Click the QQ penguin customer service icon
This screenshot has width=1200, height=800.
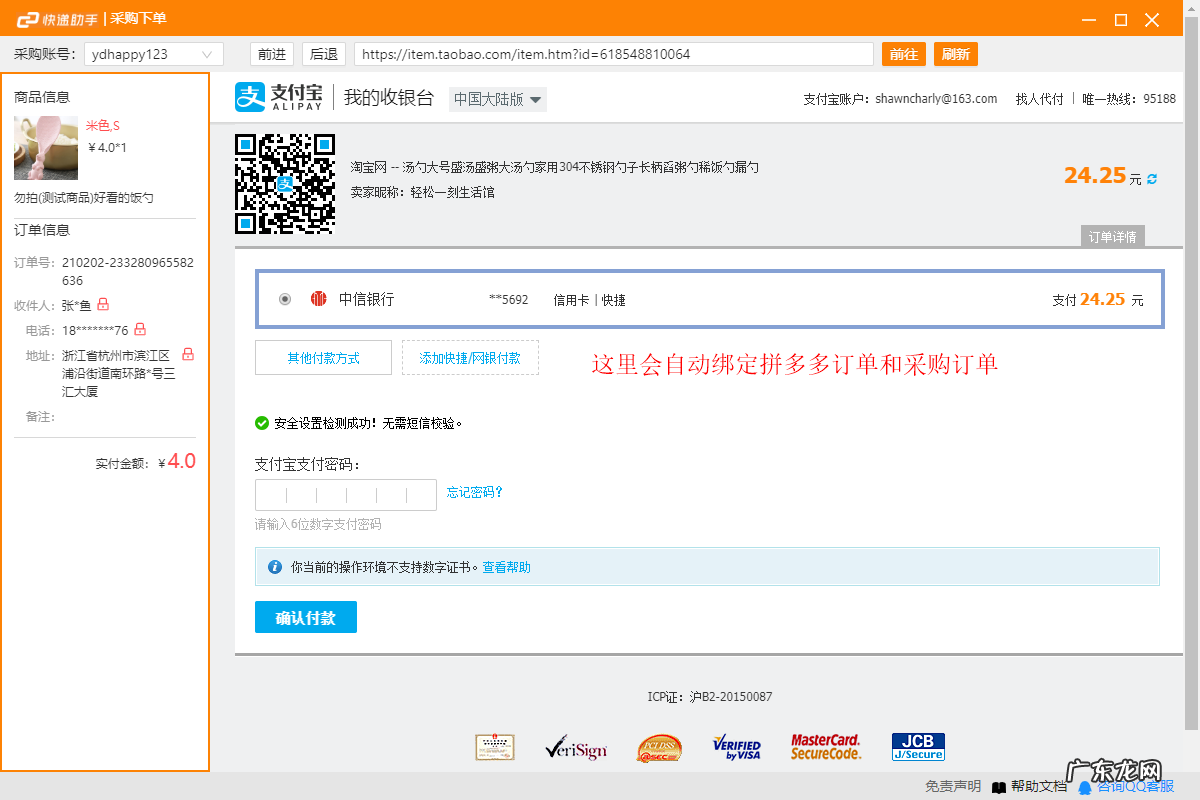pyautogui.click(x=1086, y=787)
